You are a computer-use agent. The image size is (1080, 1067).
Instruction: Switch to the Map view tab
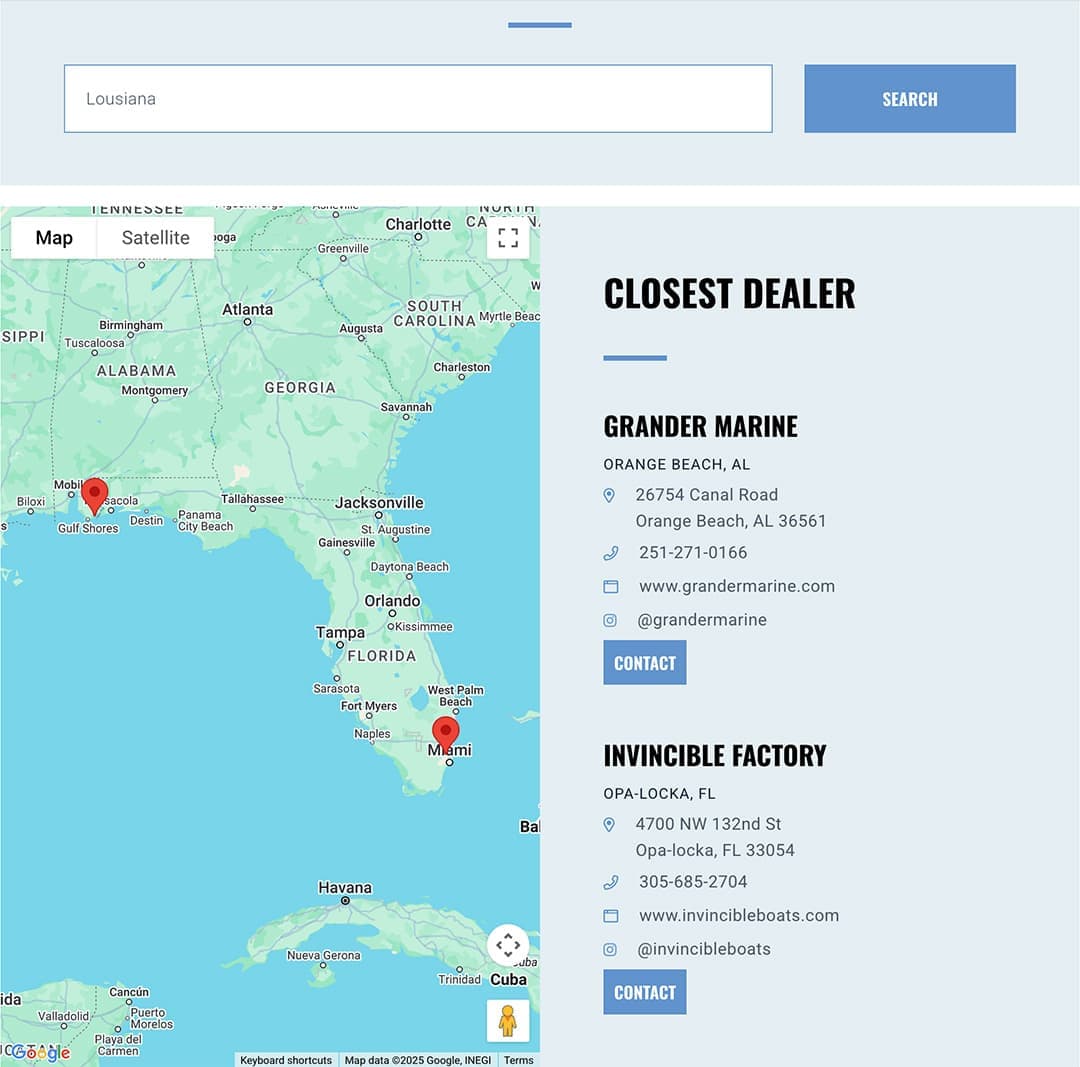54,238
